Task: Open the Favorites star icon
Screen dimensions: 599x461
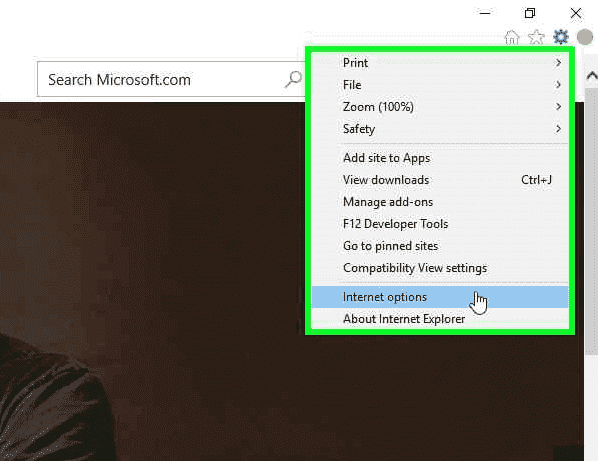Action: [x=536, y=37]
